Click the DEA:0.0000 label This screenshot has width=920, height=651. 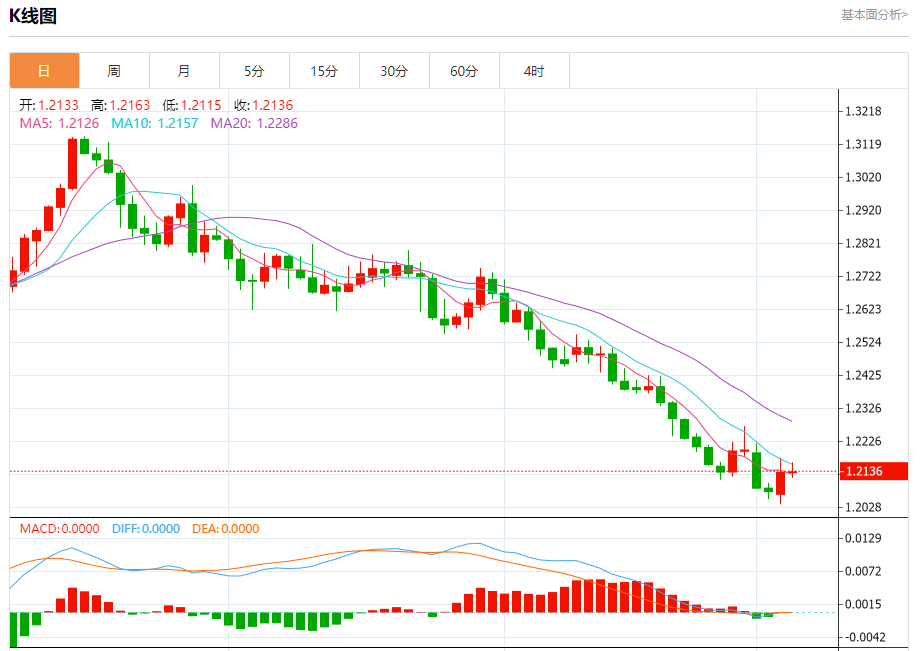pos(225,528)
